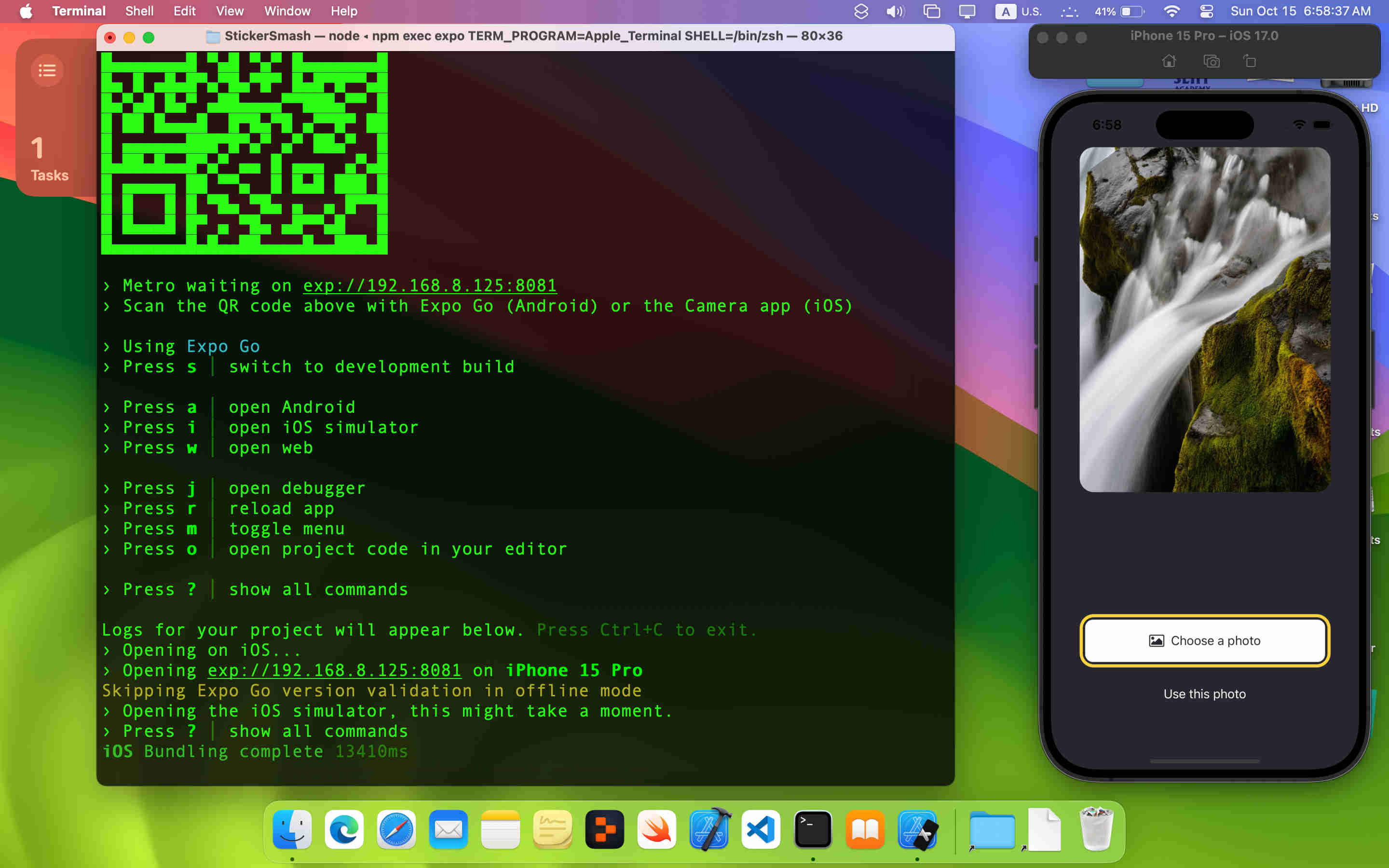Open the display mirroring menu bar icon

[967, 11]
